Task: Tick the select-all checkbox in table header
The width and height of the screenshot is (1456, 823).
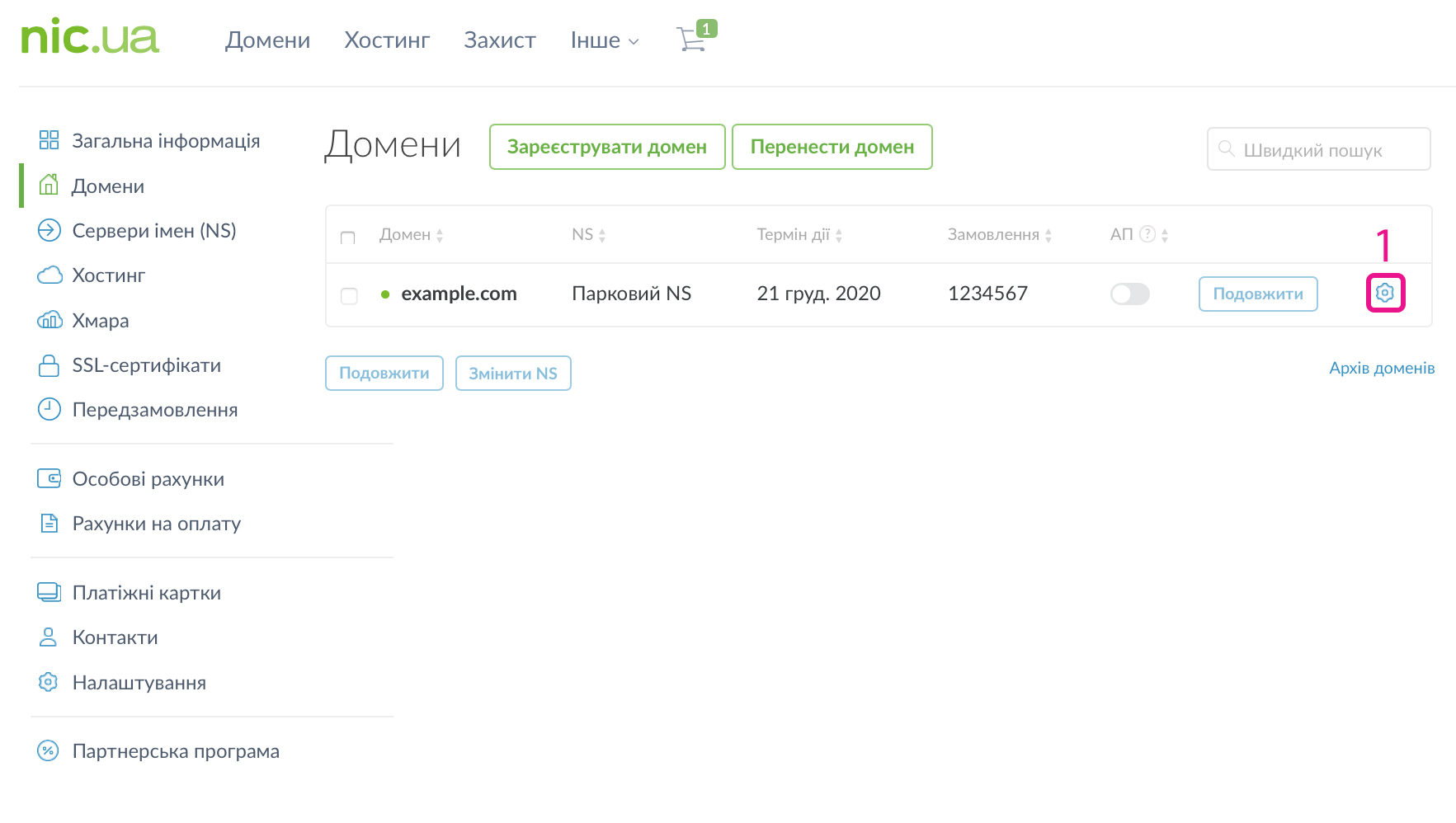Action: [348, 237]
